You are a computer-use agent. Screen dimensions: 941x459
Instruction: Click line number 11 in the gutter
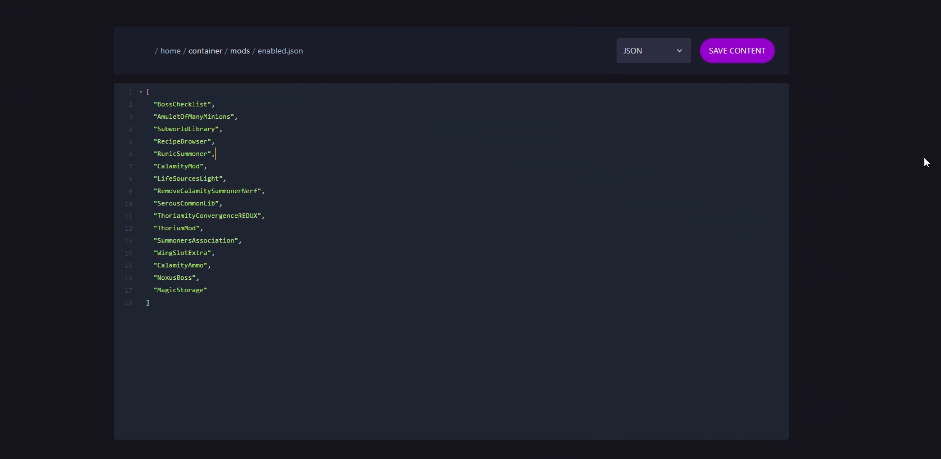[128, 216]
